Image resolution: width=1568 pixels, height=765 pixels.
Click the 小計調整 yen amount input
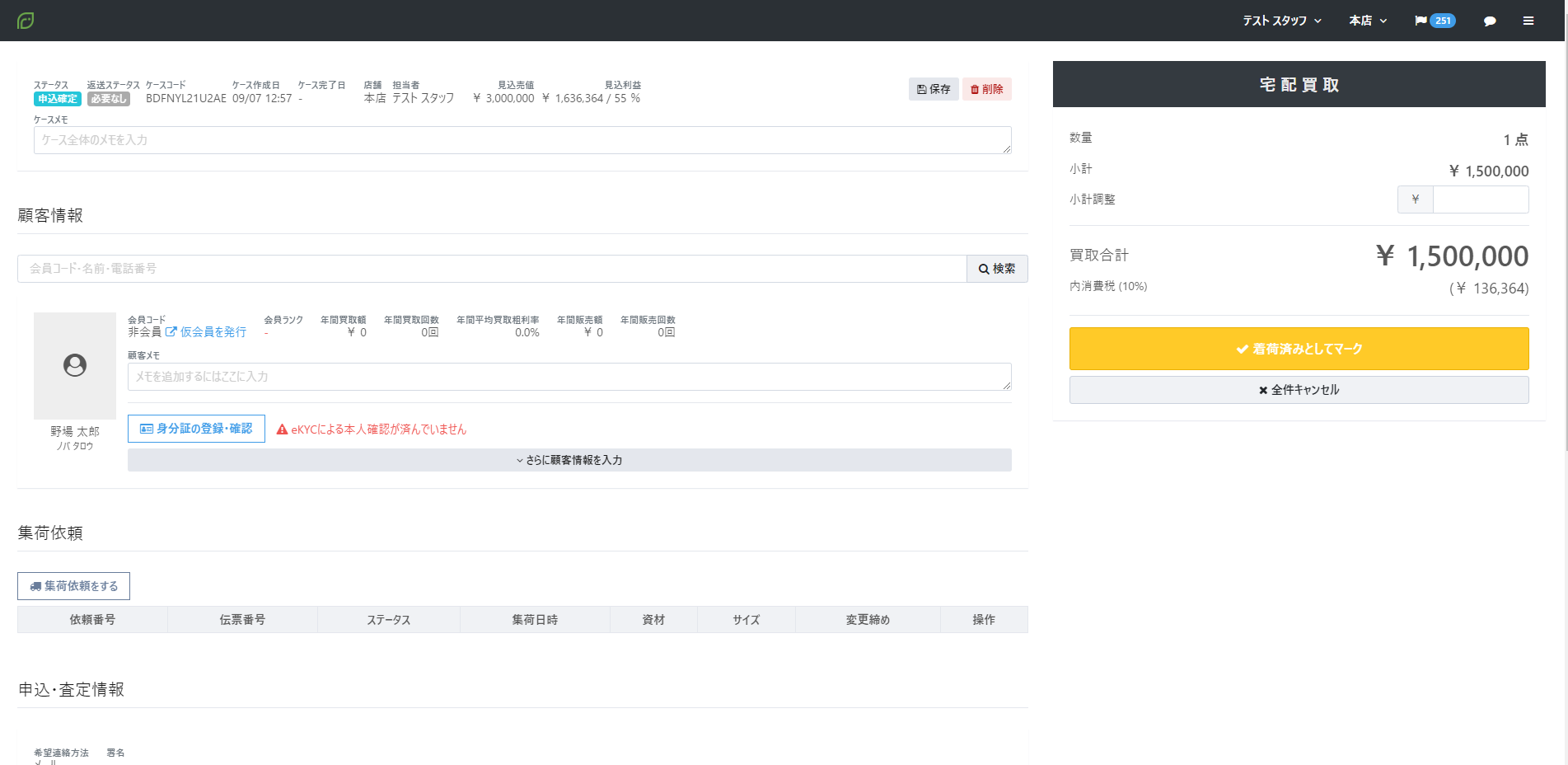[x=1481, y=199]
